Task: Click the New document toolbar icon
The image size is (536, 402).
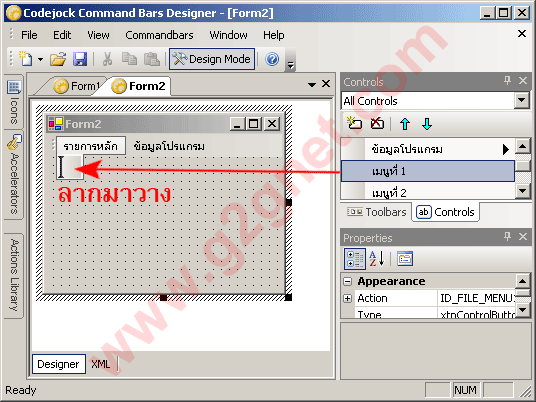Action: coord(26,59)
